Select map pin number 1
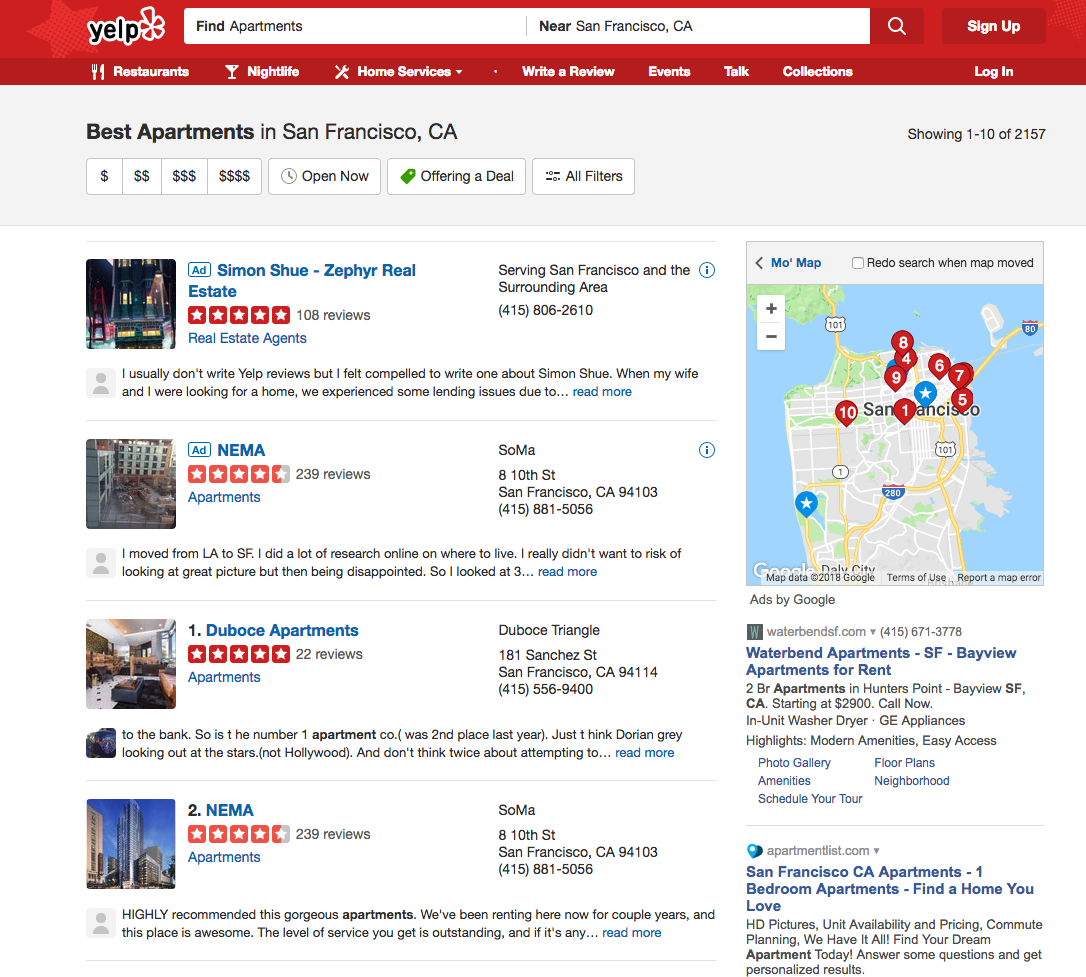 click(x=905, y=411)
